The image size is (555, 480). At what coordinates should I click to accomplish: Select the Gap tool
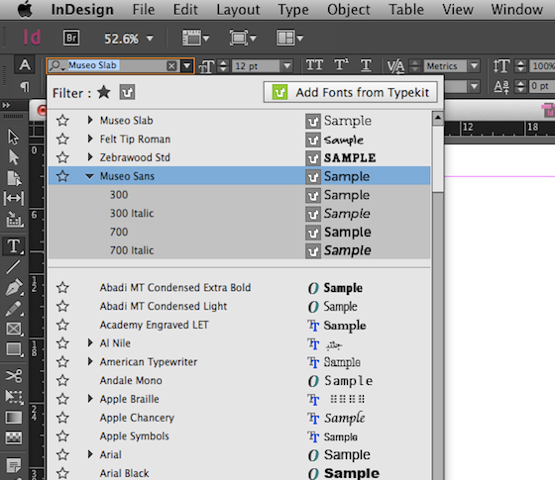pyautogui.click(x=13, y=198)
